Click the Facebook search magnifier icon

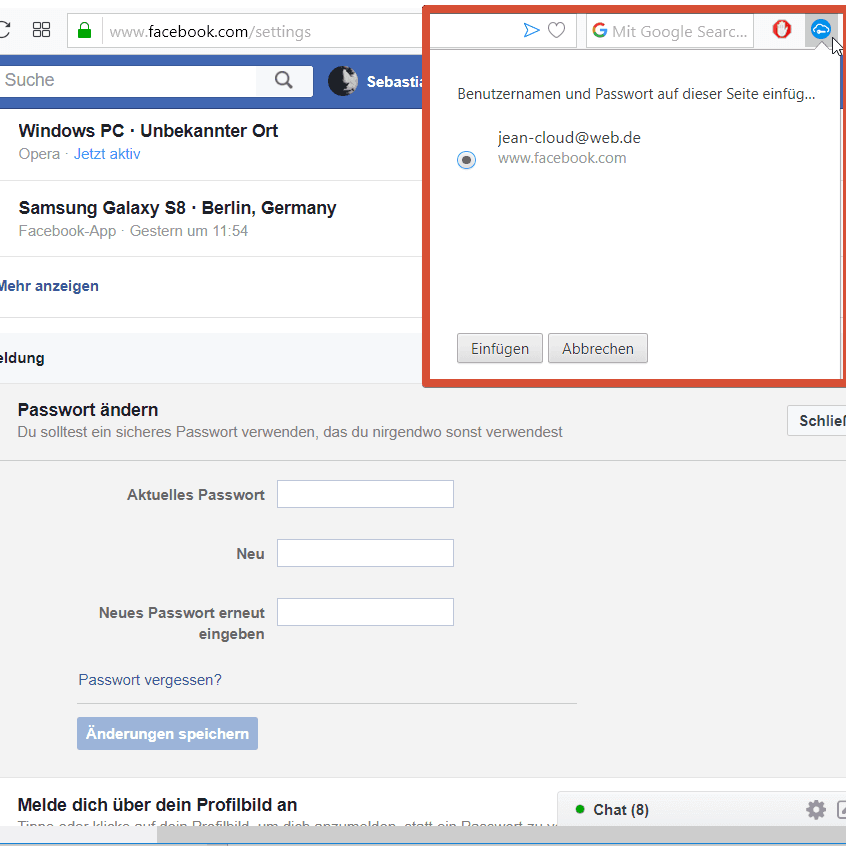(284, 80)
